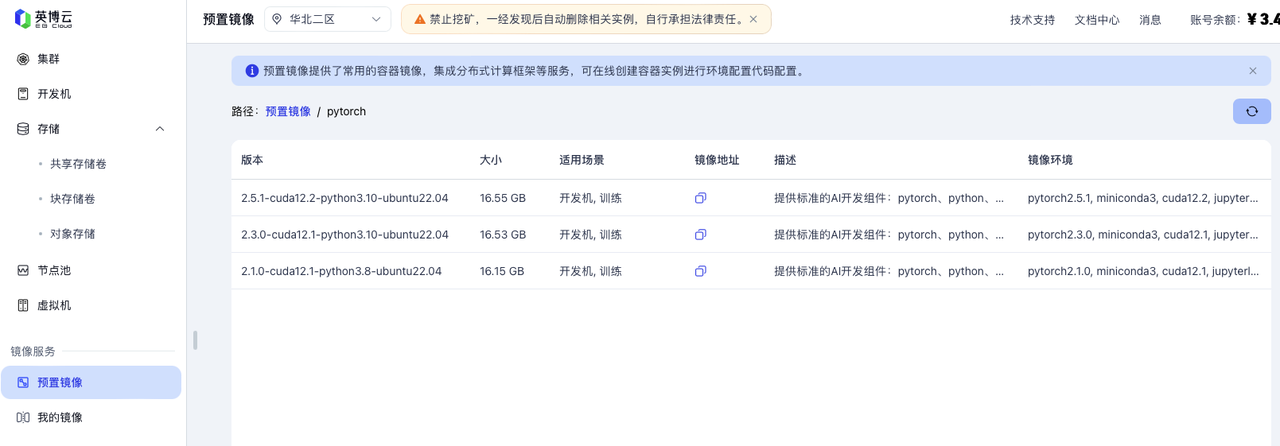Image resolution: width=1280 pixels, height=446 pixels.
Task: Click 预置镜像 breadcrumb link
Action: (288, 112)
